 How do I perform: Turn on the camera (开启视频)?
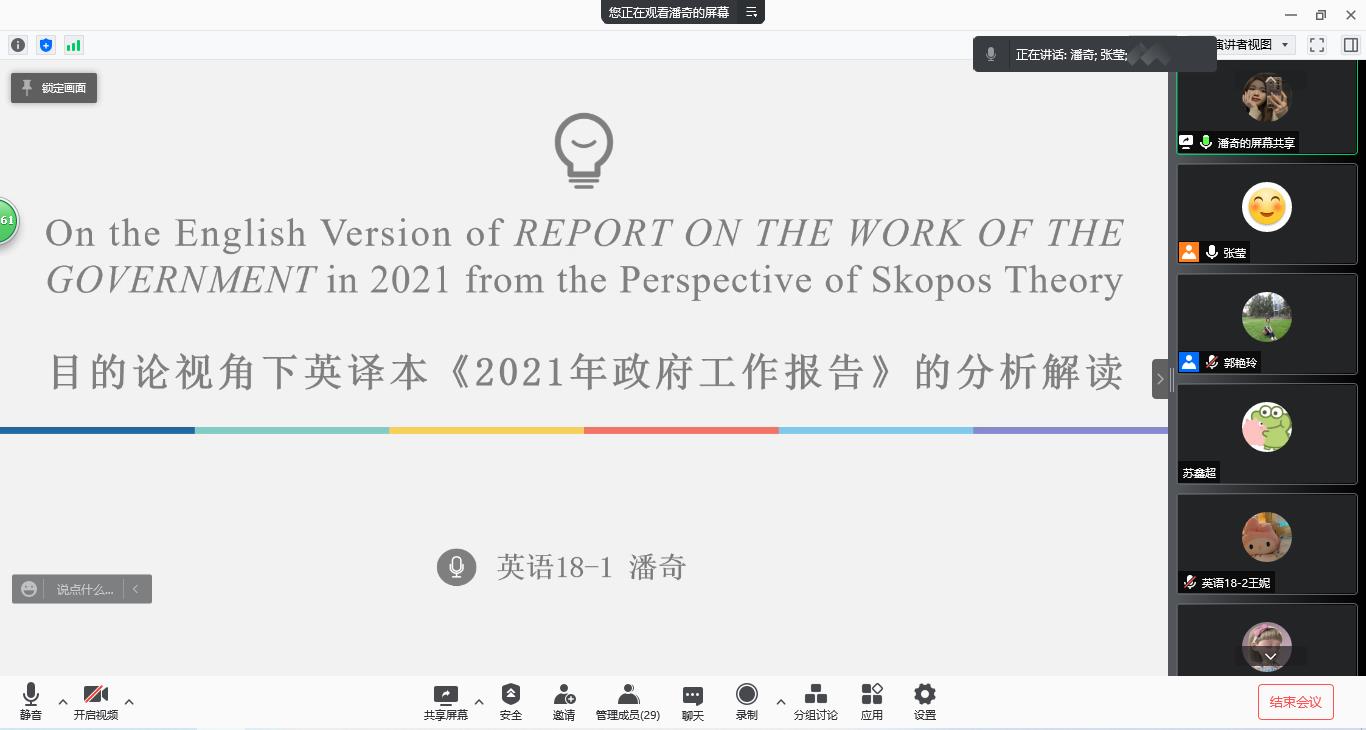pyautogui.click(x=96, y=701)
